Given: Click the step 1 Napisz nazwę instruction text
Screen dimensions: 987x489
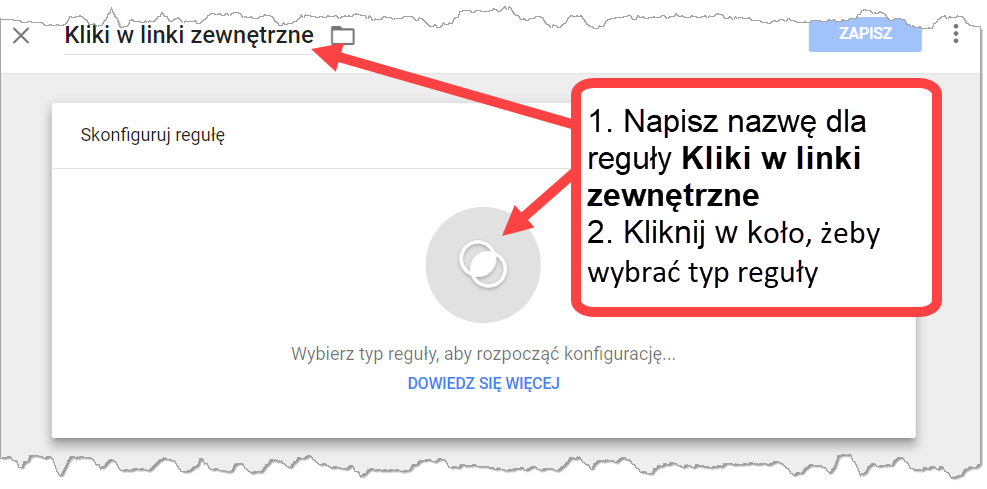Looking at the screenshot, I should coord(726,160).
